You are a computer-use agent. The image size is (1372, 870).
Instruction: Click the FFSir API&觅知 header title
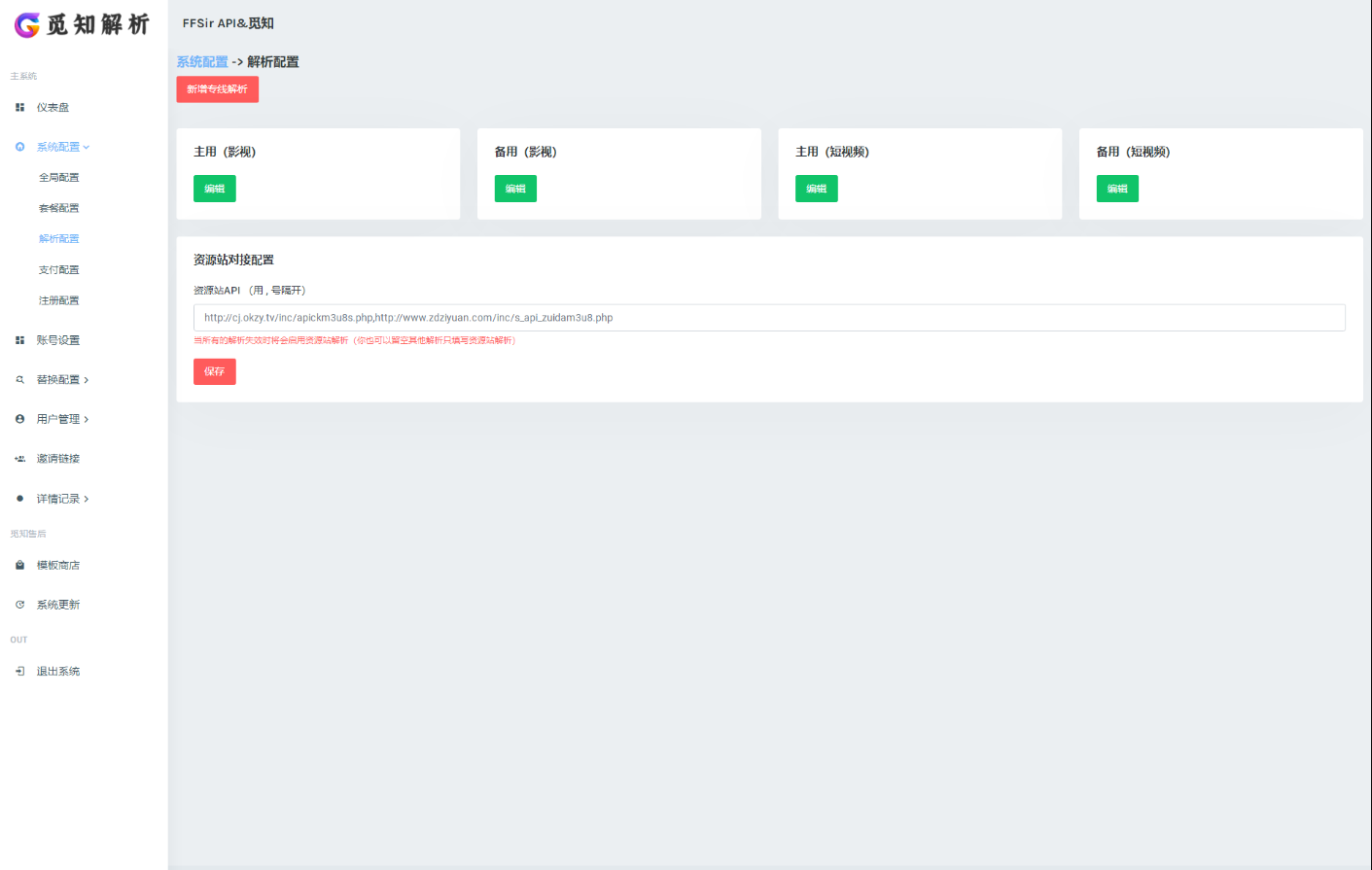229,23
